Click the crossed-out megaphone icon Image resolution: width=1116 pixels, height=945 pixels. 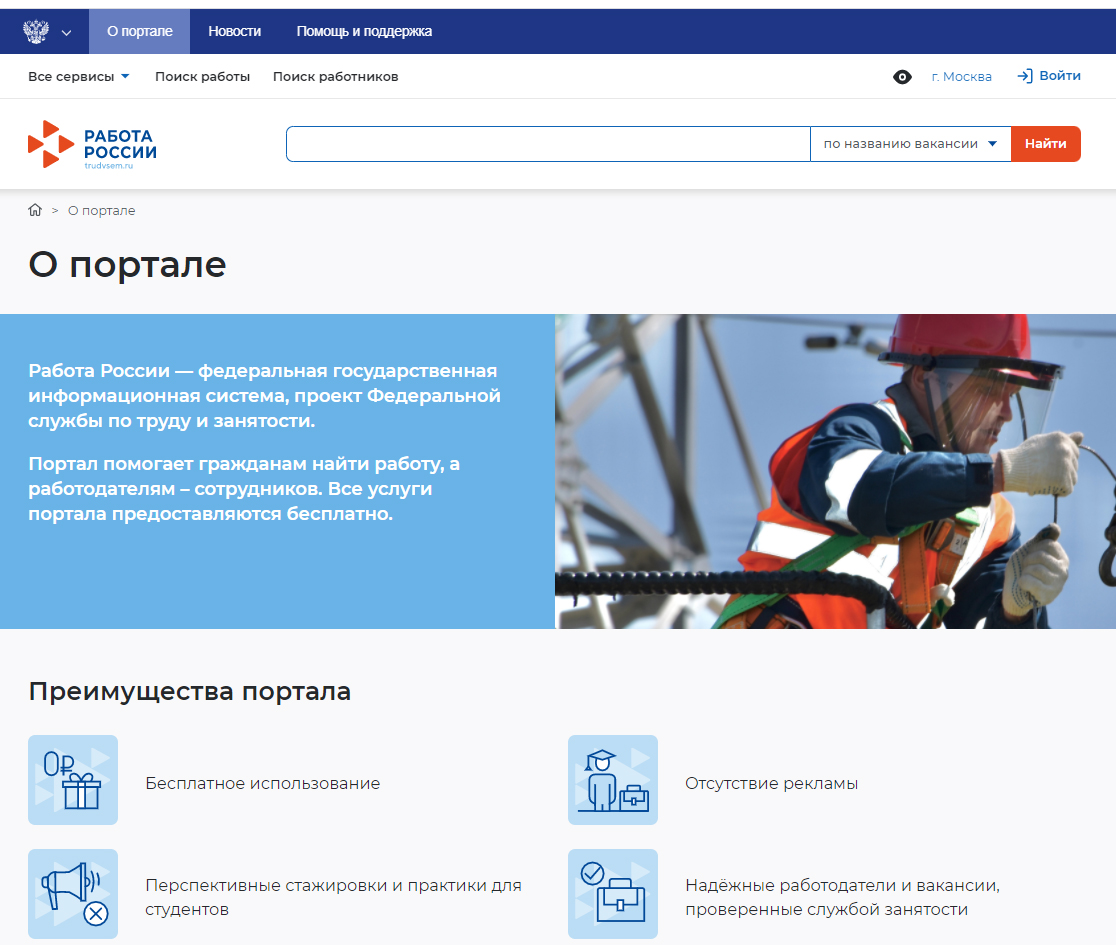tap(73, 894)
